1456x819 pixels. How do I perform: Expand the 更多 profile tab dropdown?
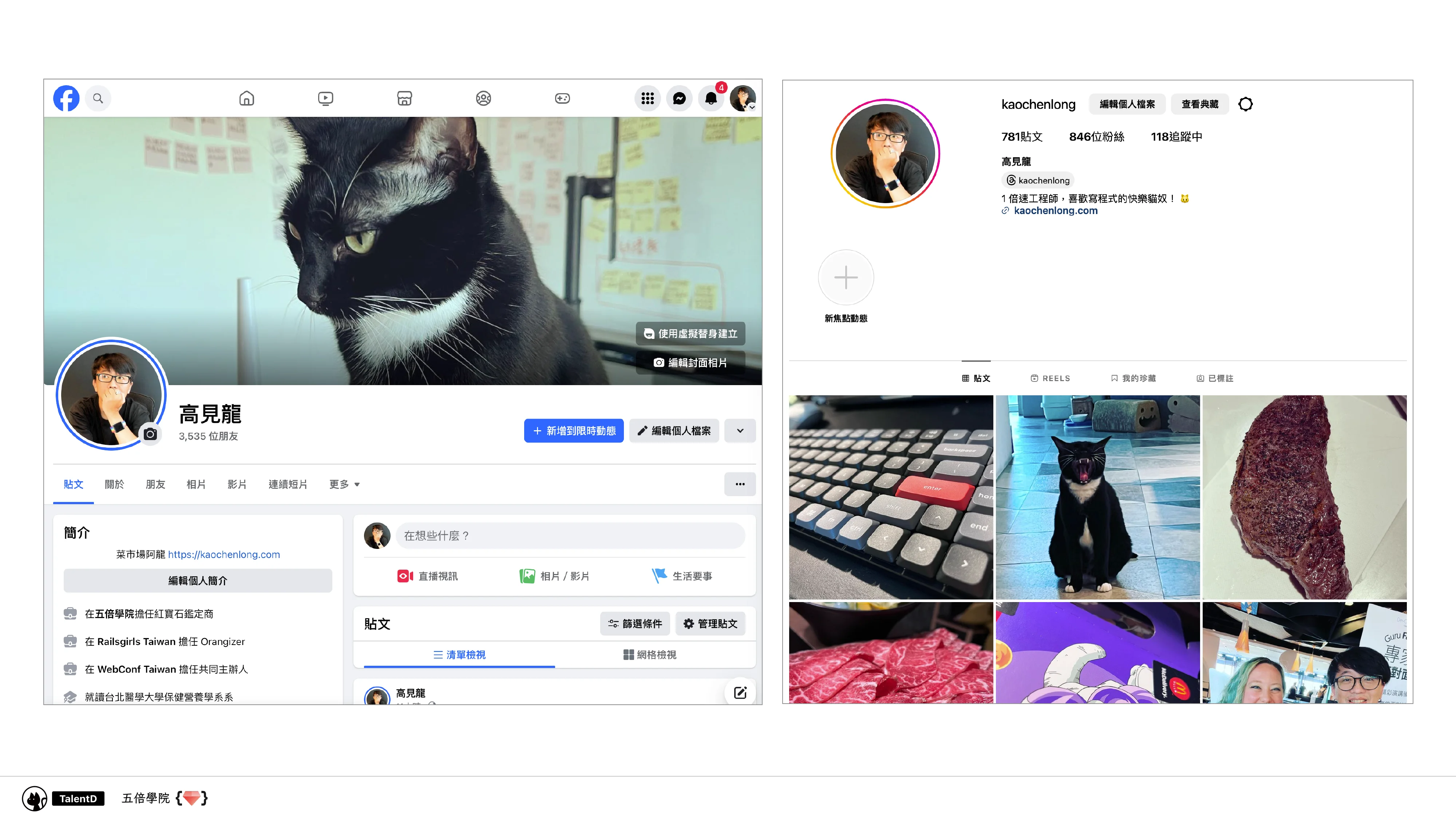(x=344, y=484)
